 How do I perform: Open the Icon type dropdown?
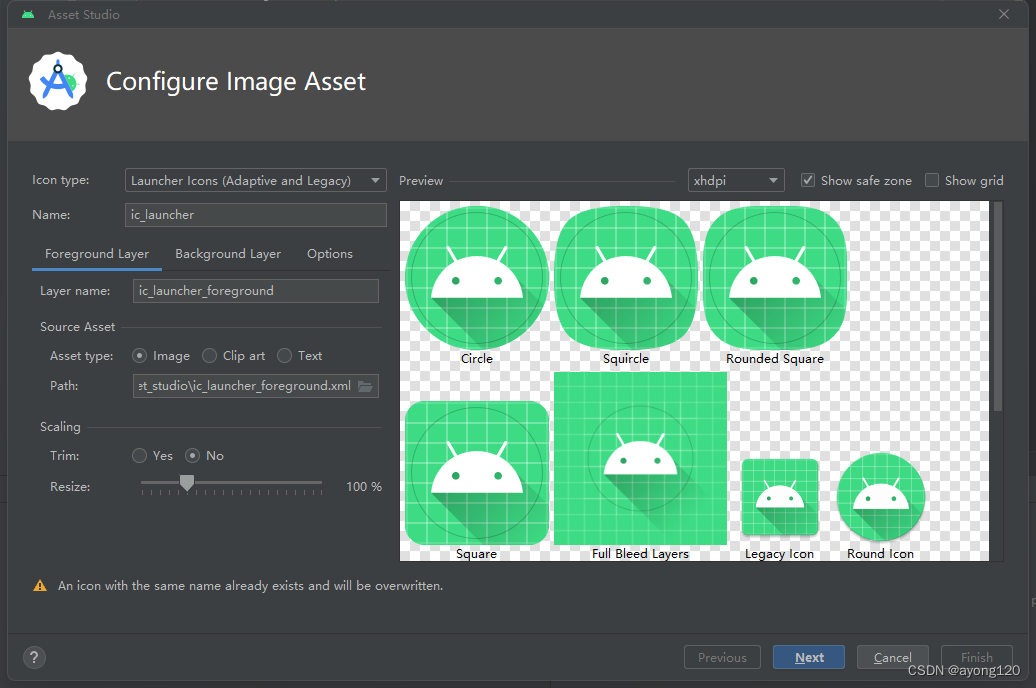point(256,180)
